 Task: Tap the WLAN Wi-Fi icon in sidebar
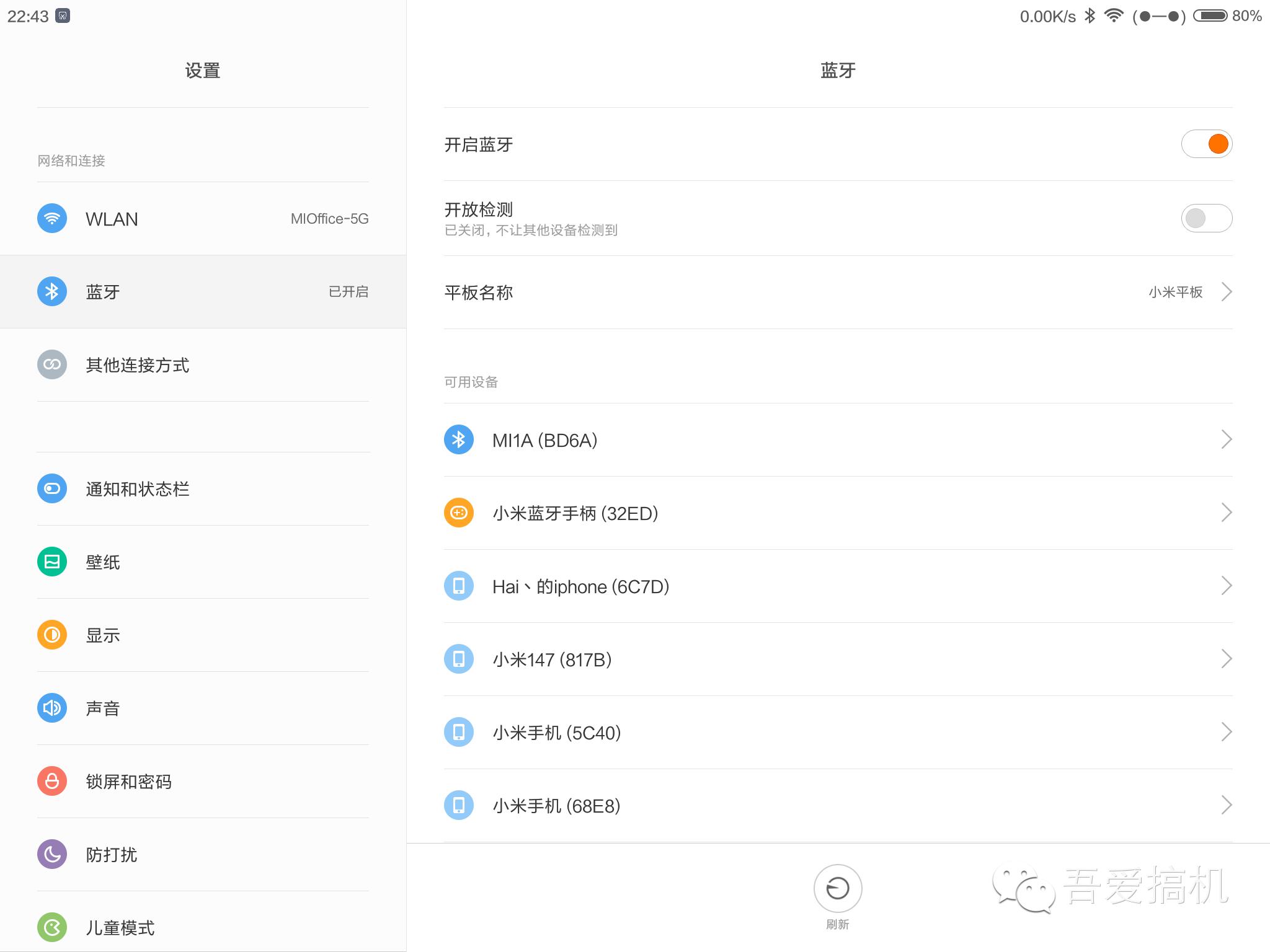pos(52,219)
